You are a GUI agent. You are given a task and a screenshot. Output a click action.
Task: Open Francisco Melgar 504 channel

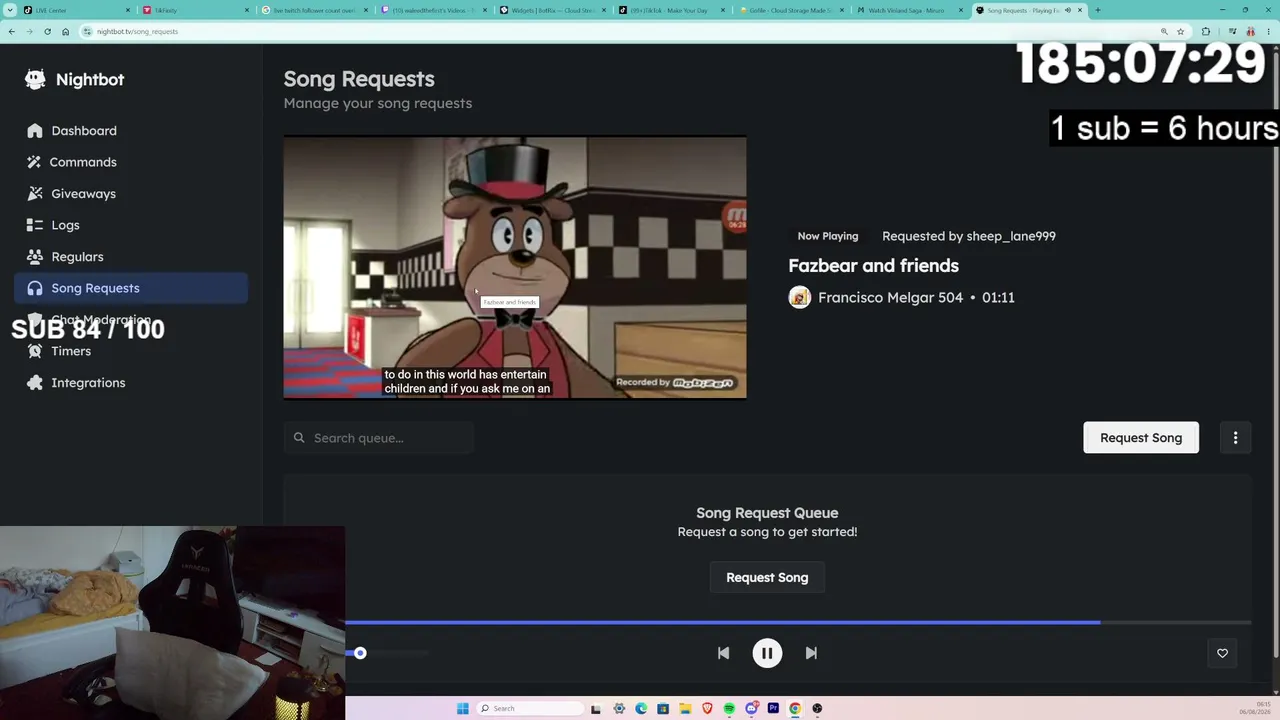point(891,297)
